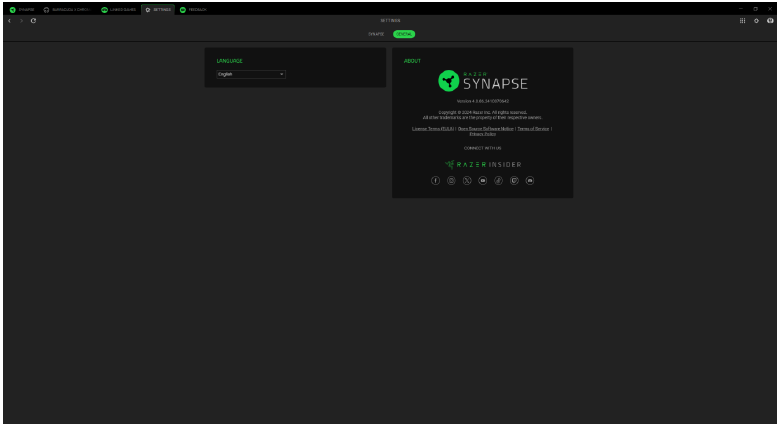Viewport: 777px width, 425px height.
Task: Open the modules grid icon
Action: 742,21
